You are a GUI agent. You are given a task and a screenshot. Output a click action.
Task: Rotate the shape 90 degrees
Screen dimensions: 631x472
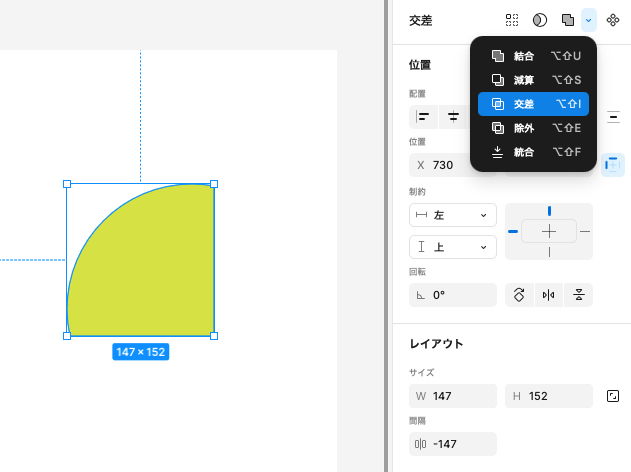pyautogui.click(x=519, y=295)
